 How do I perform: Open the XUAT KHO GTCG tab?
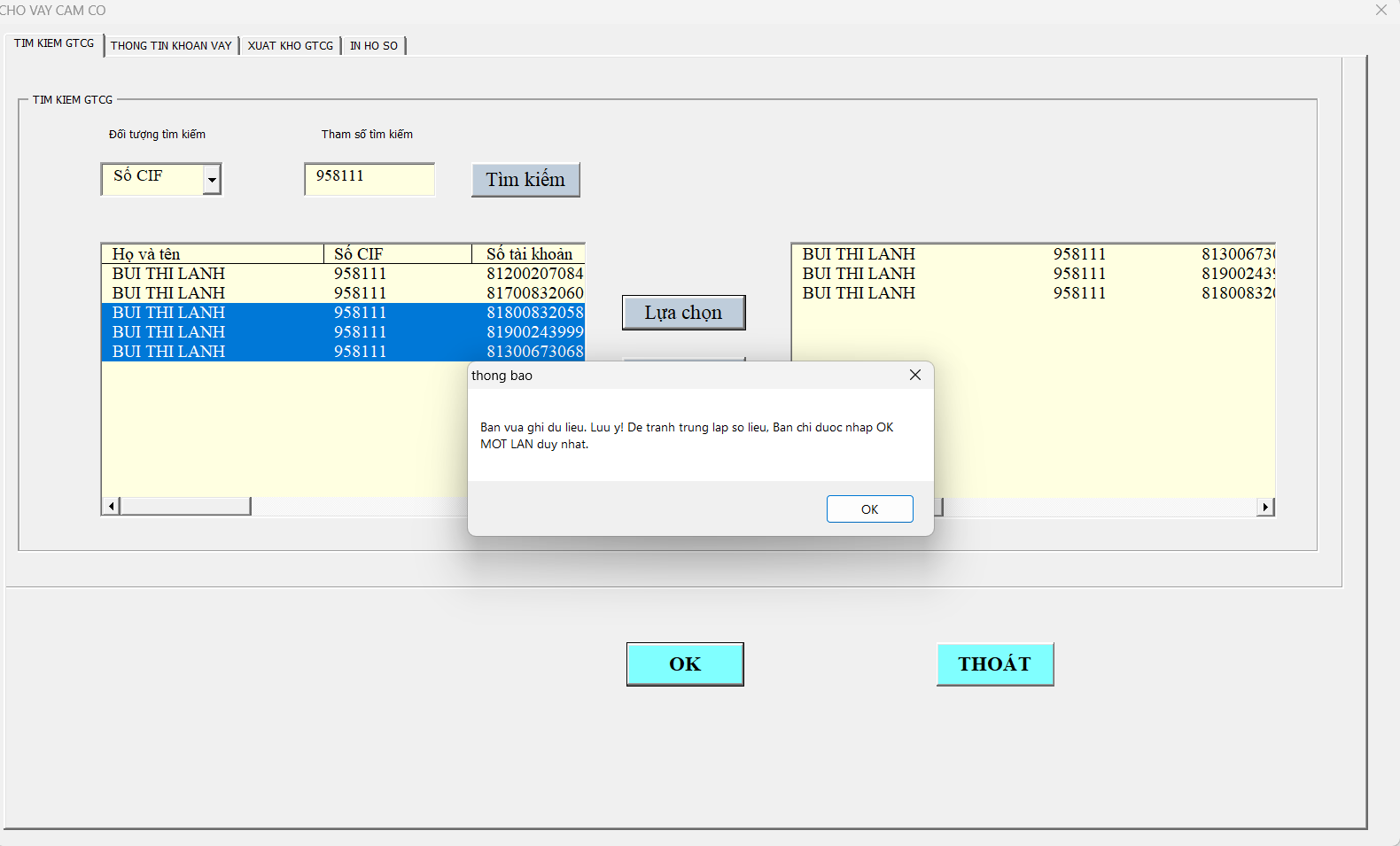(291, 45)
